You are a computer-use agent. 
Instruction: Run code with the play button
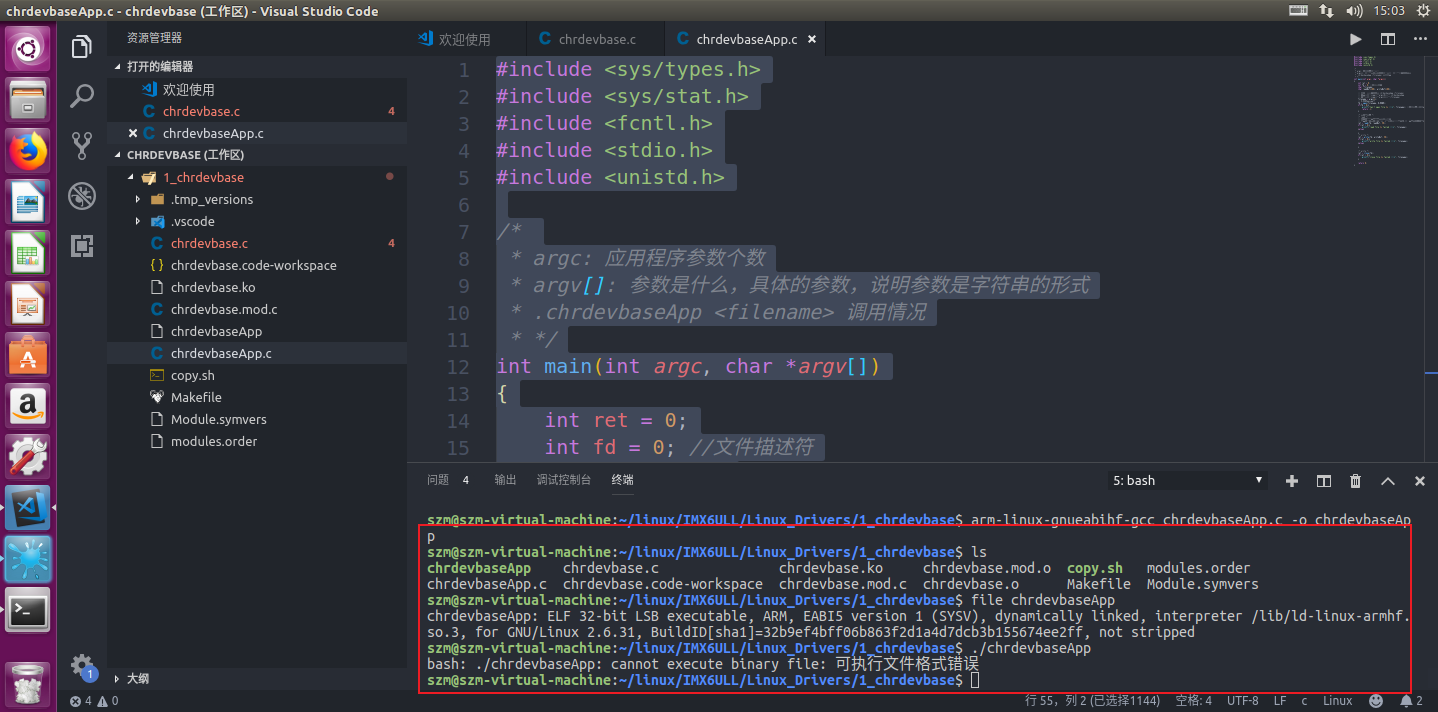click(1356, 39)
